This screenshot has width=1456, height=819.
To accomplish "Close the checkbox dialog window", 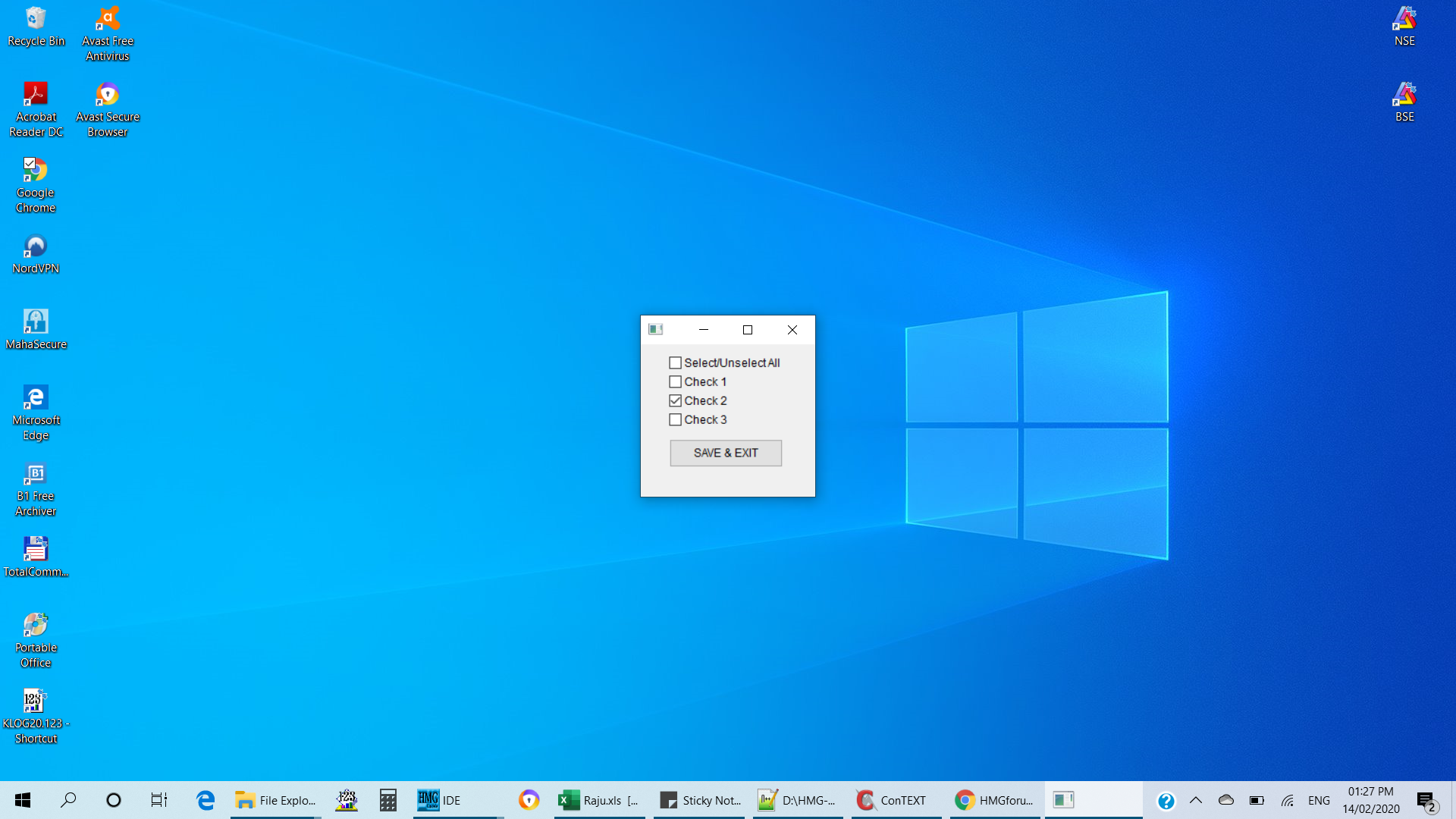I will (x=792, y=330).
